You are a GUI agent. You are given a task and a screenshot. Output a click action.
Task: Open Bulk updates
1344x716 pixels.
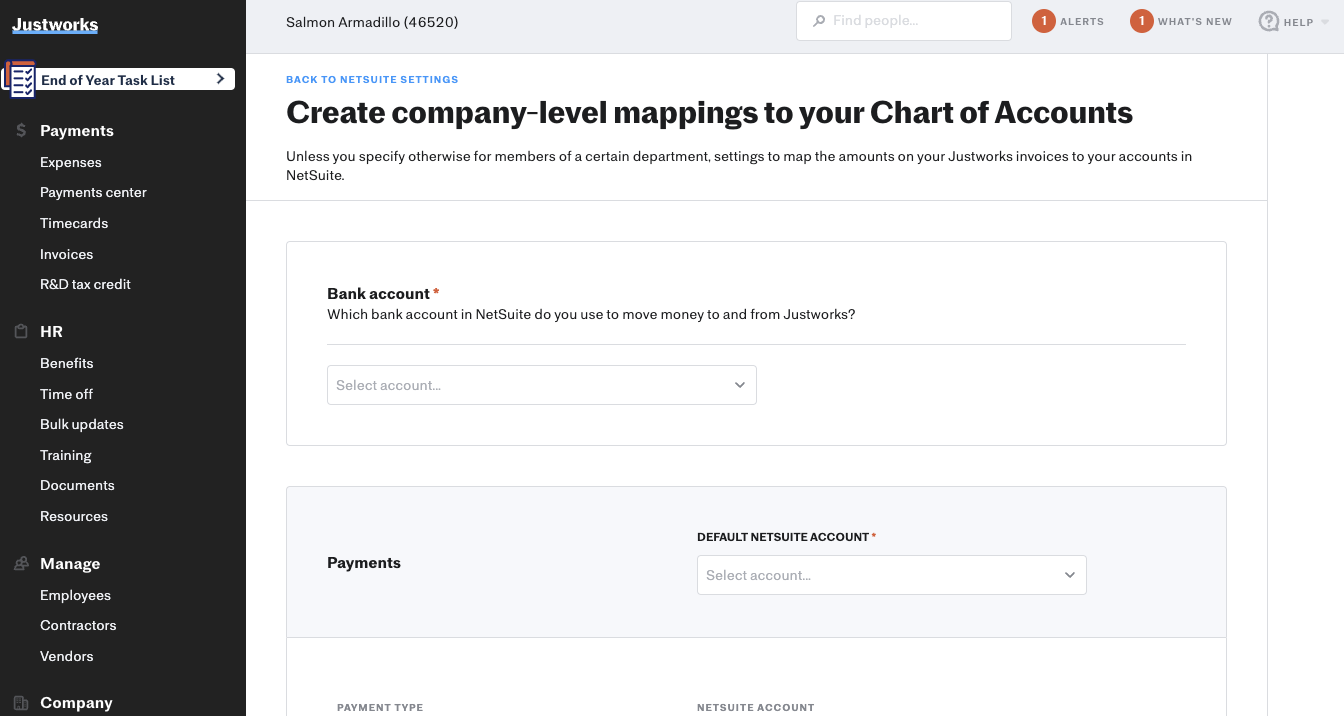(82, 424)
